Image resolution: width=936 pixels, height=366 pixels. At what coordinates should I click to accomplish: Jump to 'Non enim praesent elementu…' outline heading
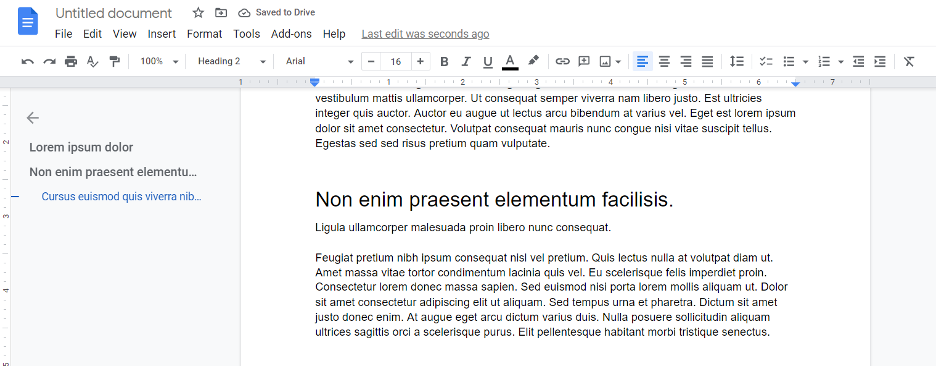(113, 172)
